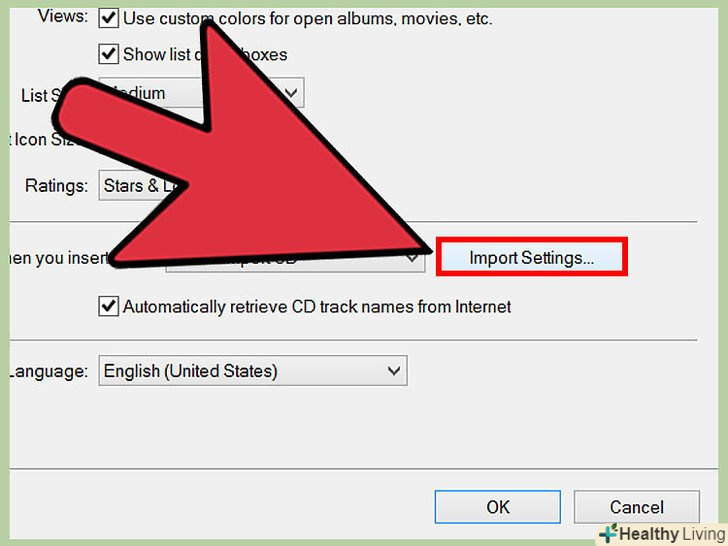Uncheck the "Use custom colors" checkbox
The image size is (728, 546).
(108, 19)
